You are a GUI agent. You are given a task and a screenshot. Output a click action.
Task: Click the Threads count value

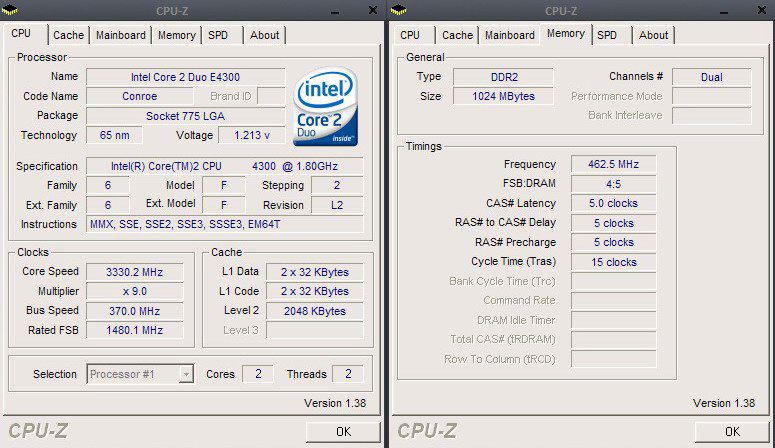(348, 374)
